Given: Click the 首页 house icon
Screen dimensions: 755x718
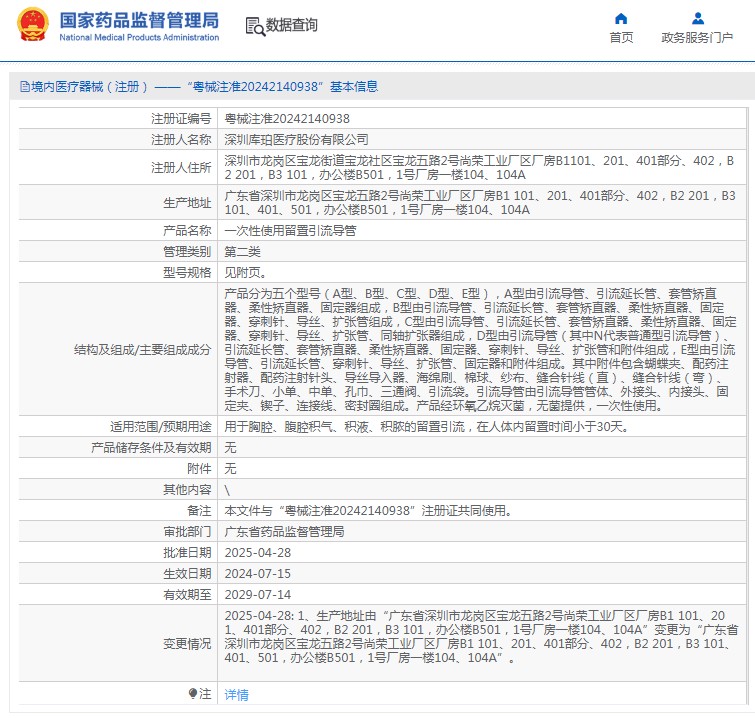Looking at the screenshot, I should tap(621, 18).
